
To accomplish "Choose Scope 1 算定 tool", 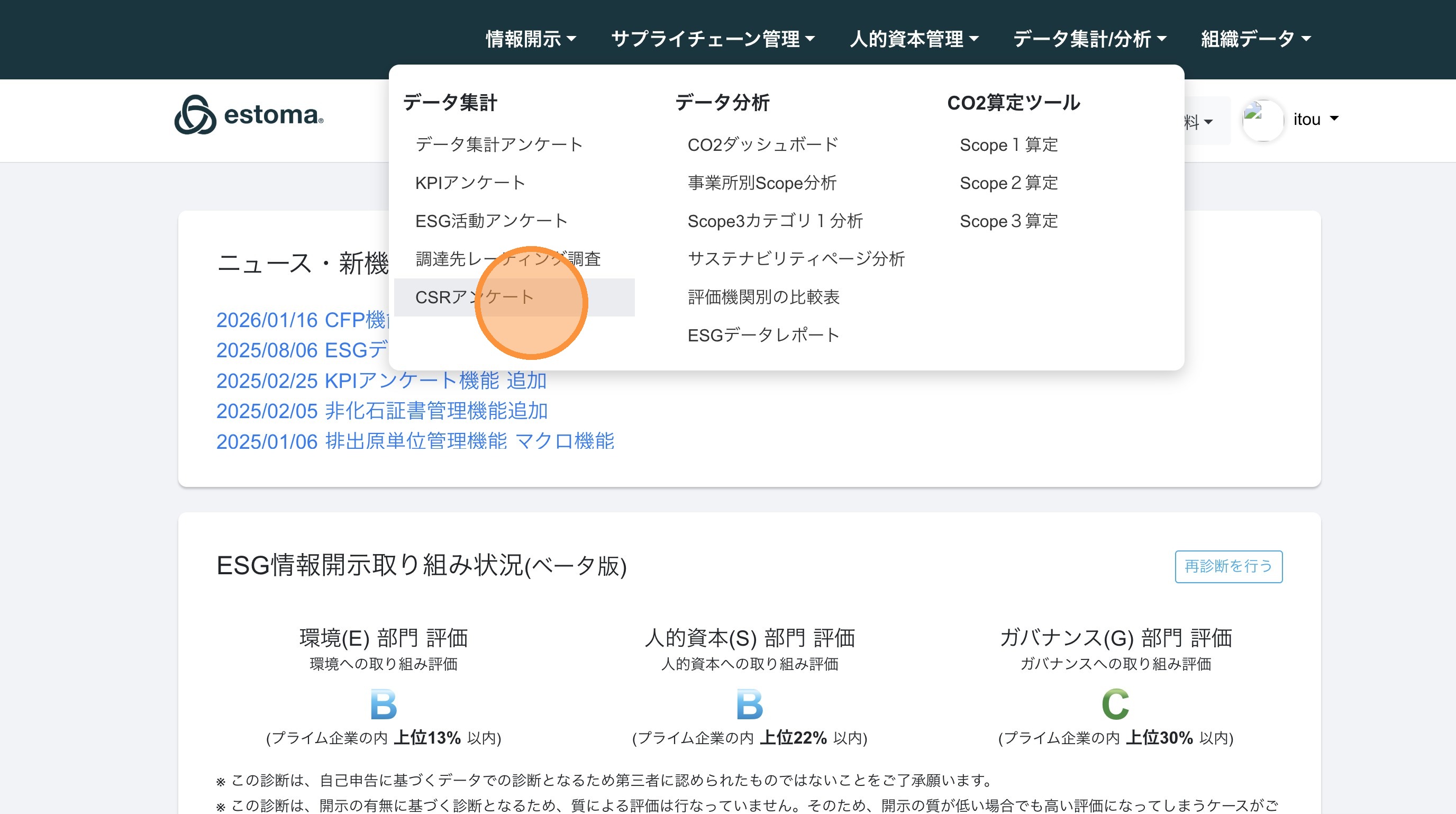I will click(x=1008, y=144).
